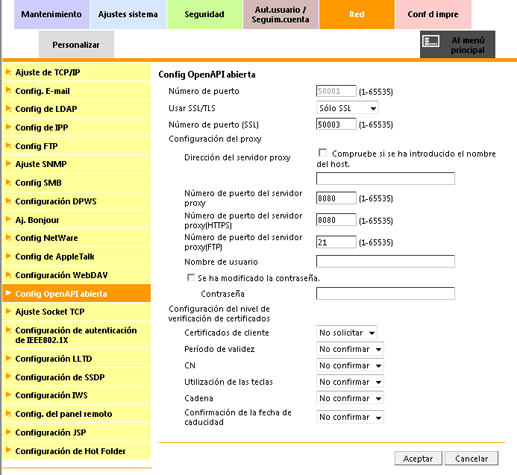
Task: Enable the proxy host name check checkbox
Action: click(x=322, y=153)
